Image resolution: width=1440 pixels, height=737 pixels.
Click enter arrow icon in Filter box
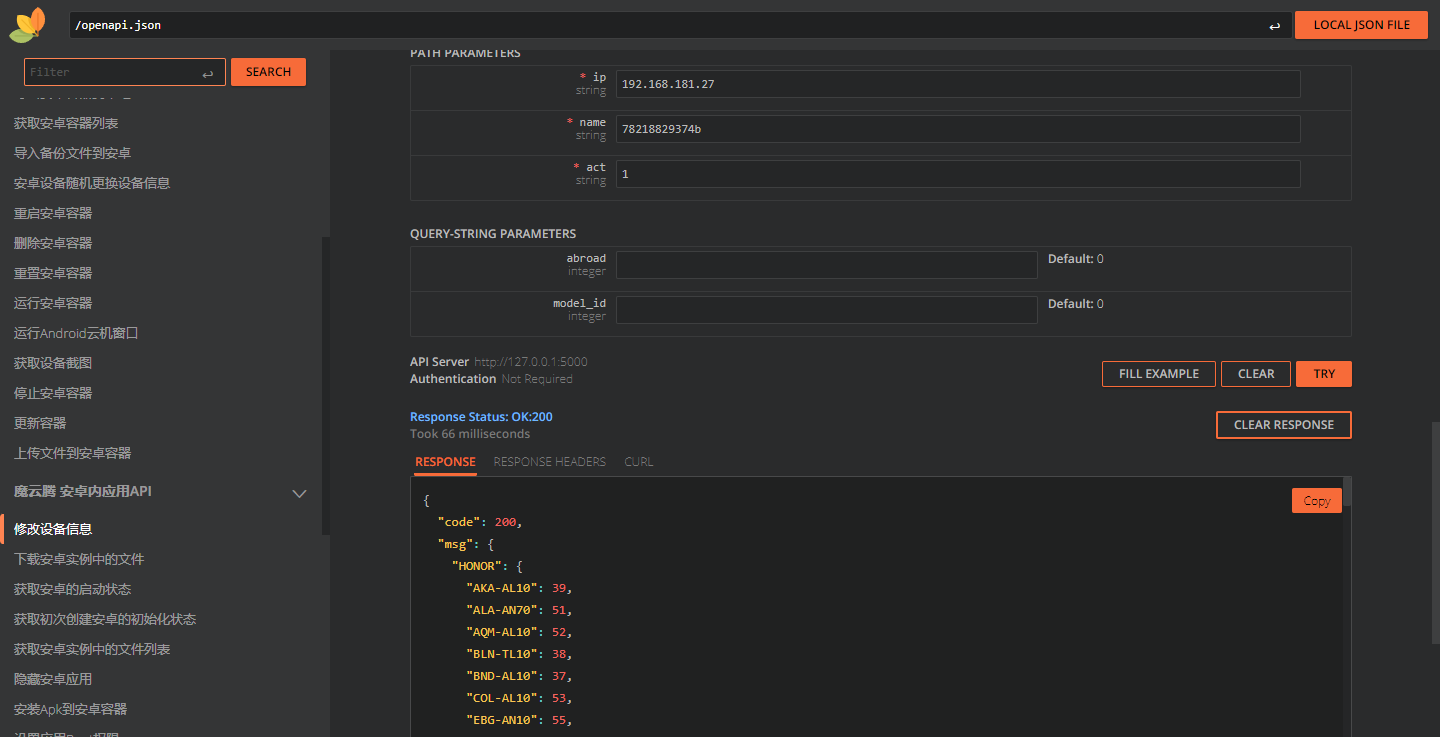pyautogui.click(x=208, y=73)
